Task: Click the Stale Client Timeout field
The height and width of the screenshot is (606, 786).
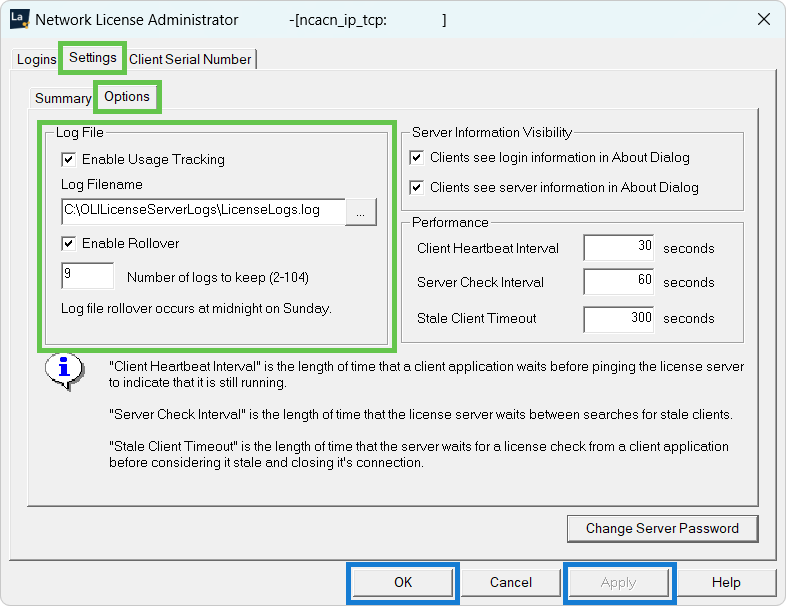Action: [x=619, y=319]
